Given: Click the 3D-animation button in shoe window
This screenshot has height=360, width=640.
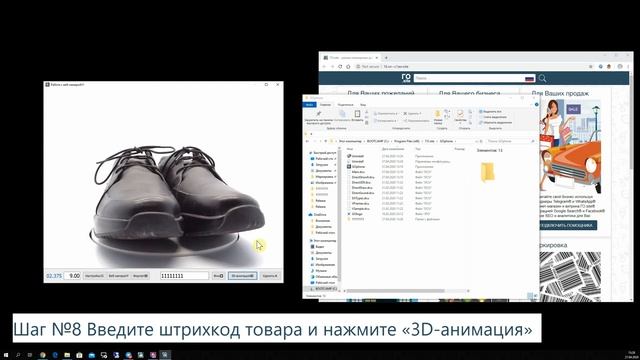Looking at the screenshot, I should pyautogui.click(x=242, y=276).
